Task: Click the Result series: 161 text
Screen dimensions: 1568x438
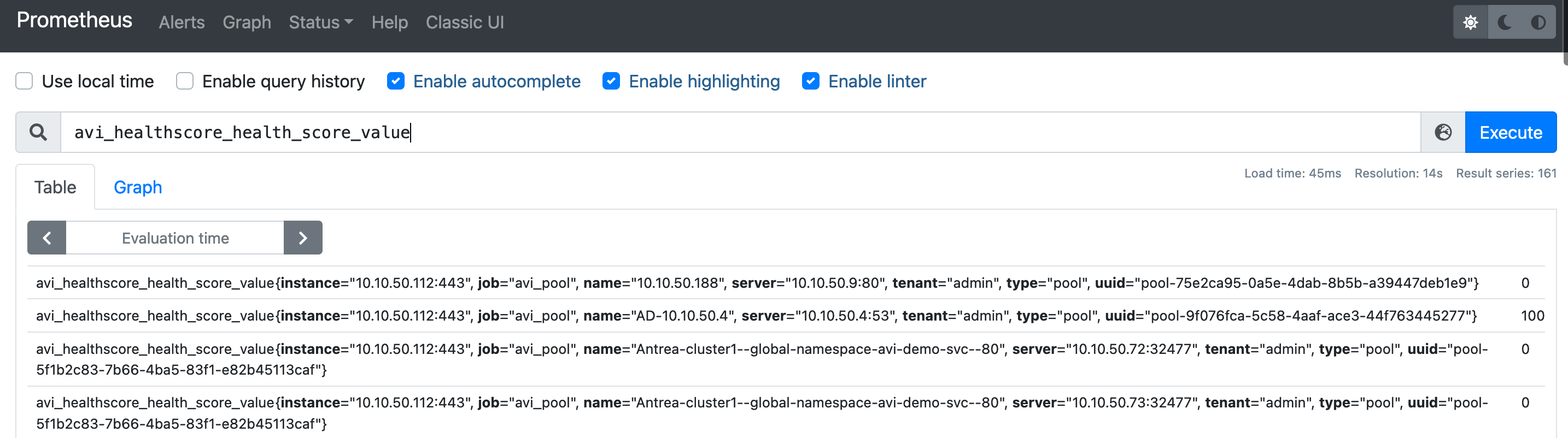Action: pos(1506,173)
